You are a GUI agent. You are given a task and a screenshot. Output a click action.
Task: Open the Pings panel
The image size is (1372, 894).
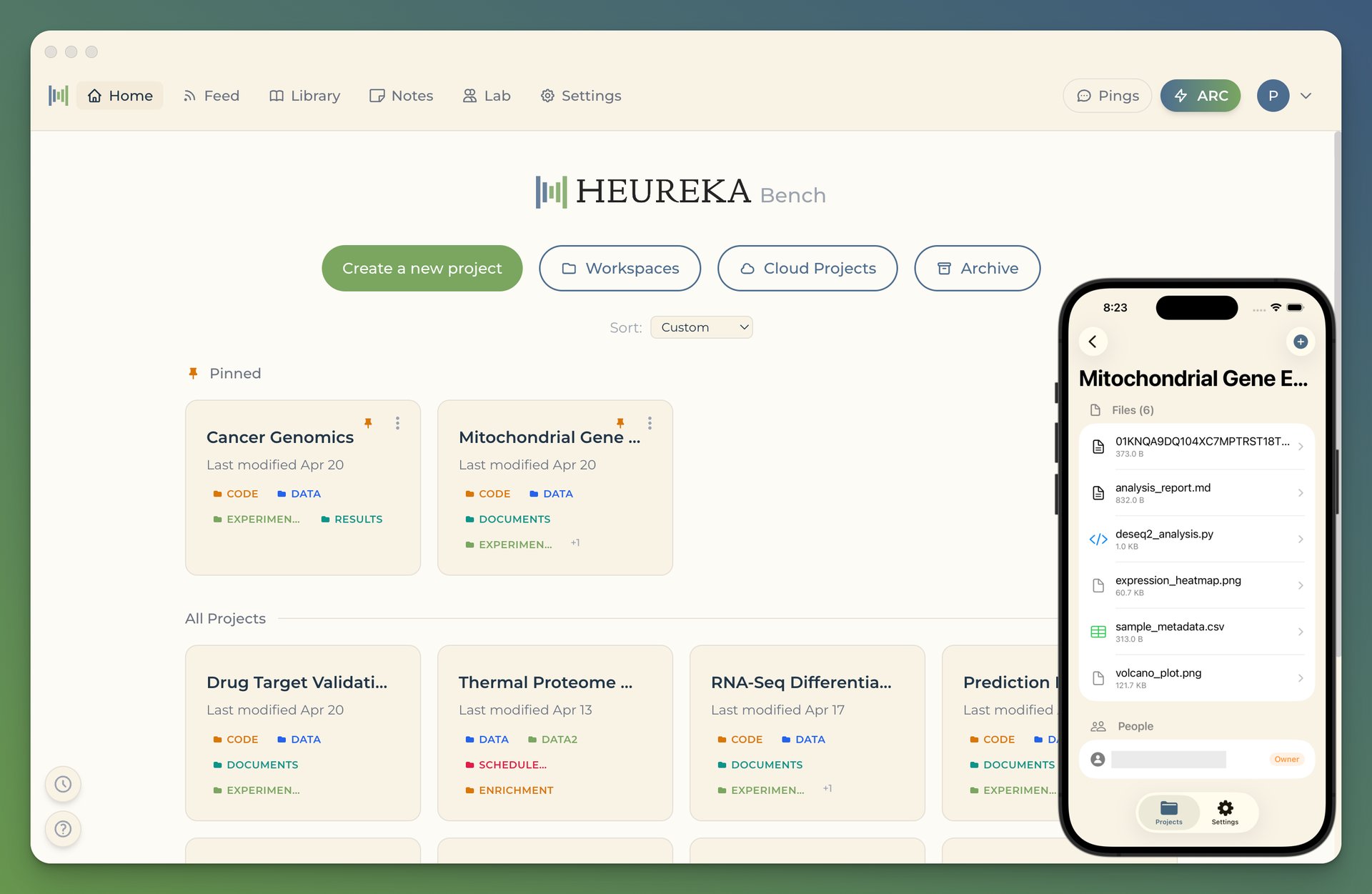point(1107,95)
